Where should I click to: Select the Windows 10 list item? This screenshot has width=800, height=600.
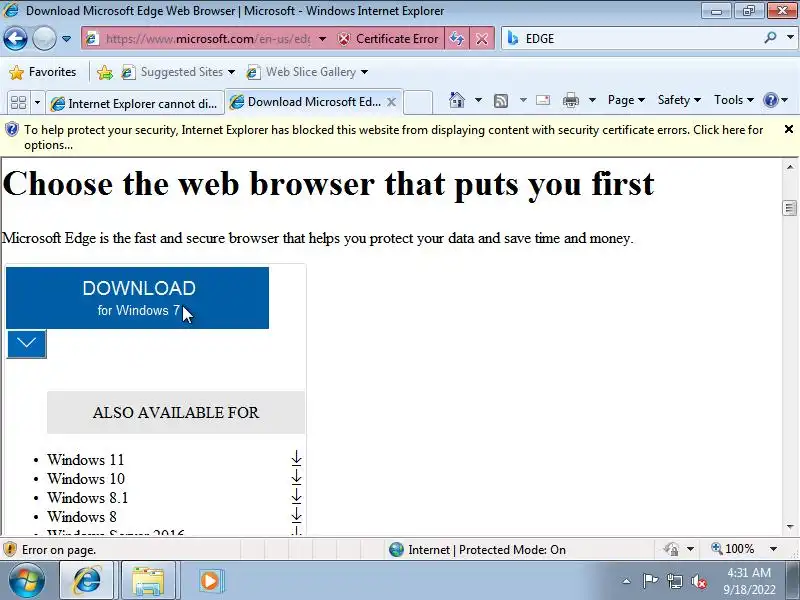point(86,479)
